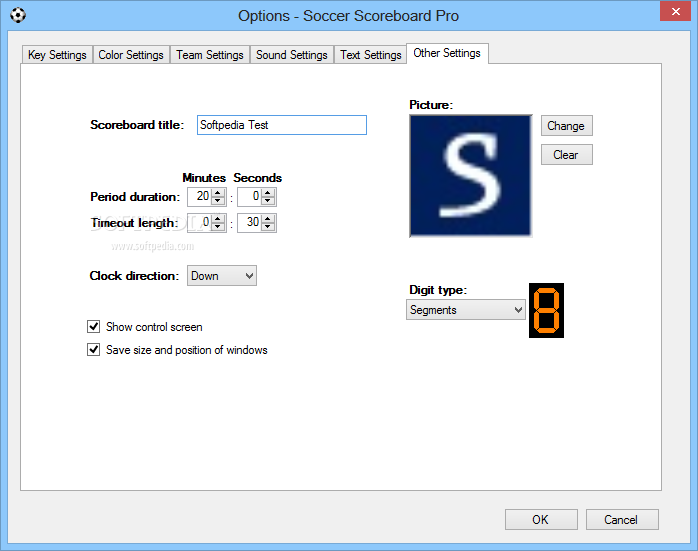
Task: Click the Minutes column header
Action: point(204,178)
